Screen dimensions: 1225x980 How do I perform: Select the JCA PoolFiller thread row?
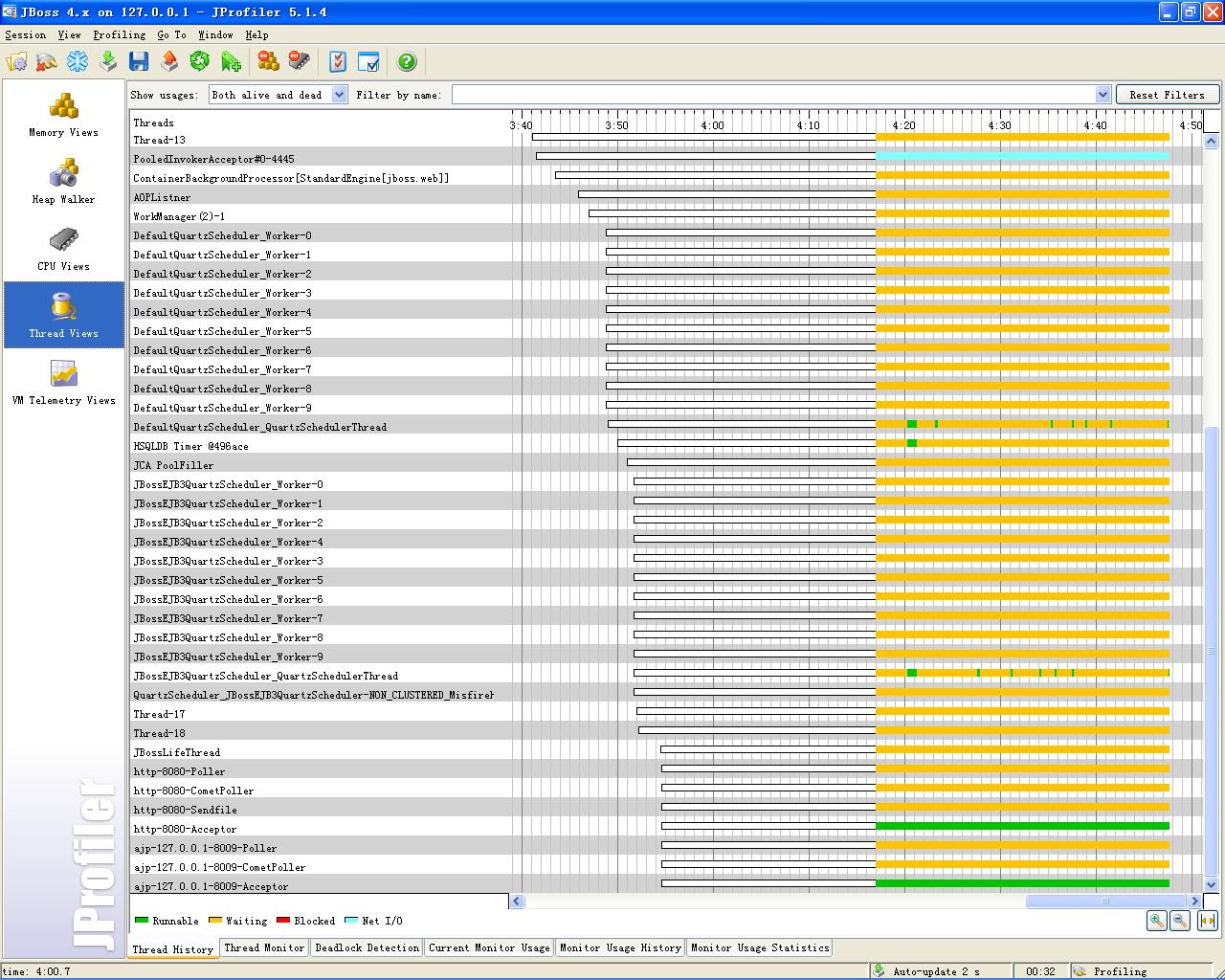click(666, 465)
